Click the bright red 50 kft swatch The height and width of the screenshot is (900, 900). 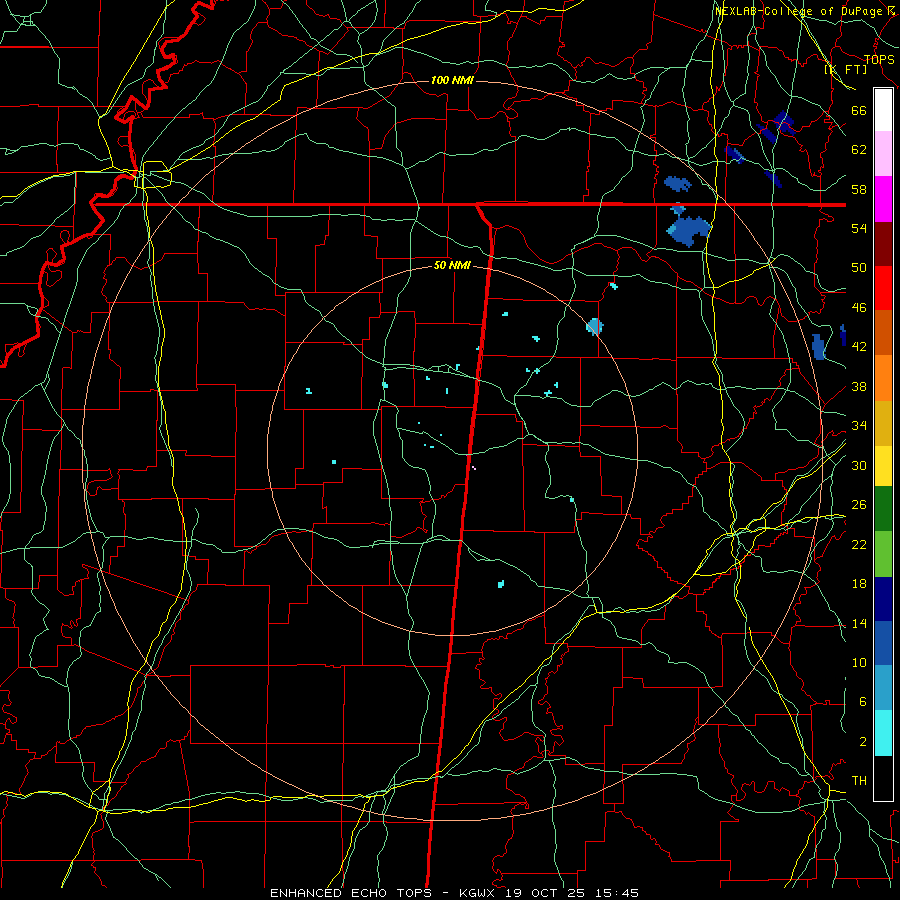click(x=883, y=288)
